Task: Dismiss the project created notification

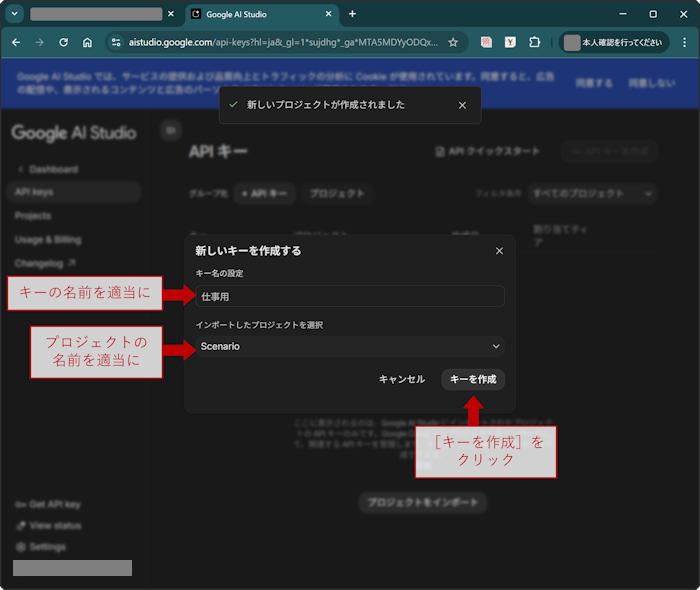Action: (x=462, y=105)
